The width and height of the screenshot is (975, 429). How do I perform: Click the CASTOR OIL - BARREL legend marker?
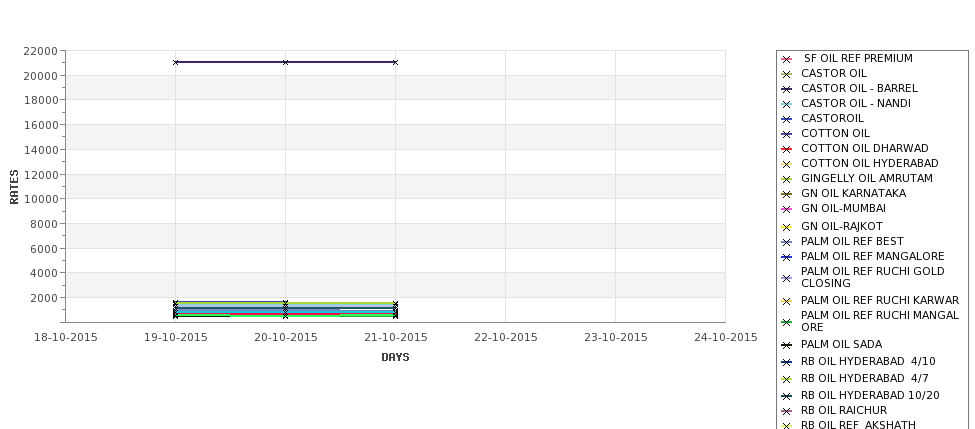tap(786, 89)
